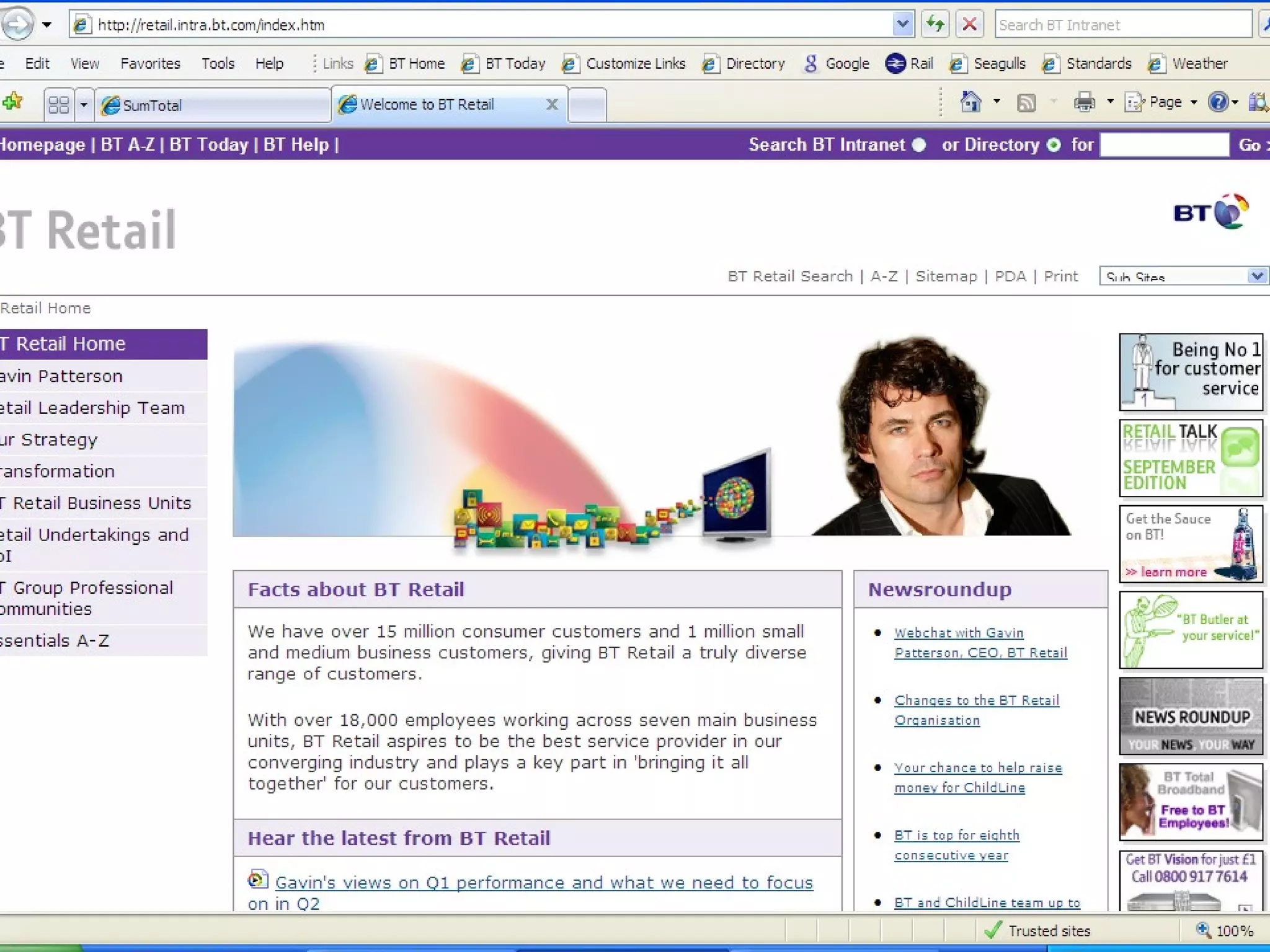Open the Retail Talk September Edition banner
This screenshot has width=1270, height=952.
[1191, 459]
